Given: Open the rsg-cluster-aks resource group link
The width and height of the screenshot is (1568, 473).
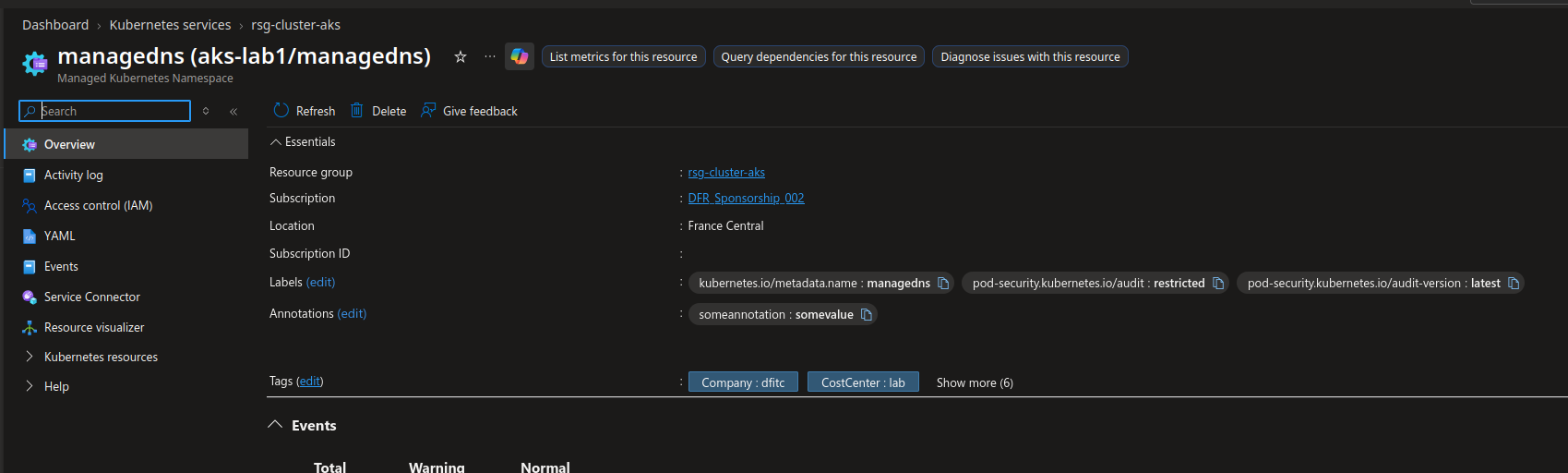Looking at the screenshot, I should (x=726, y=172).
